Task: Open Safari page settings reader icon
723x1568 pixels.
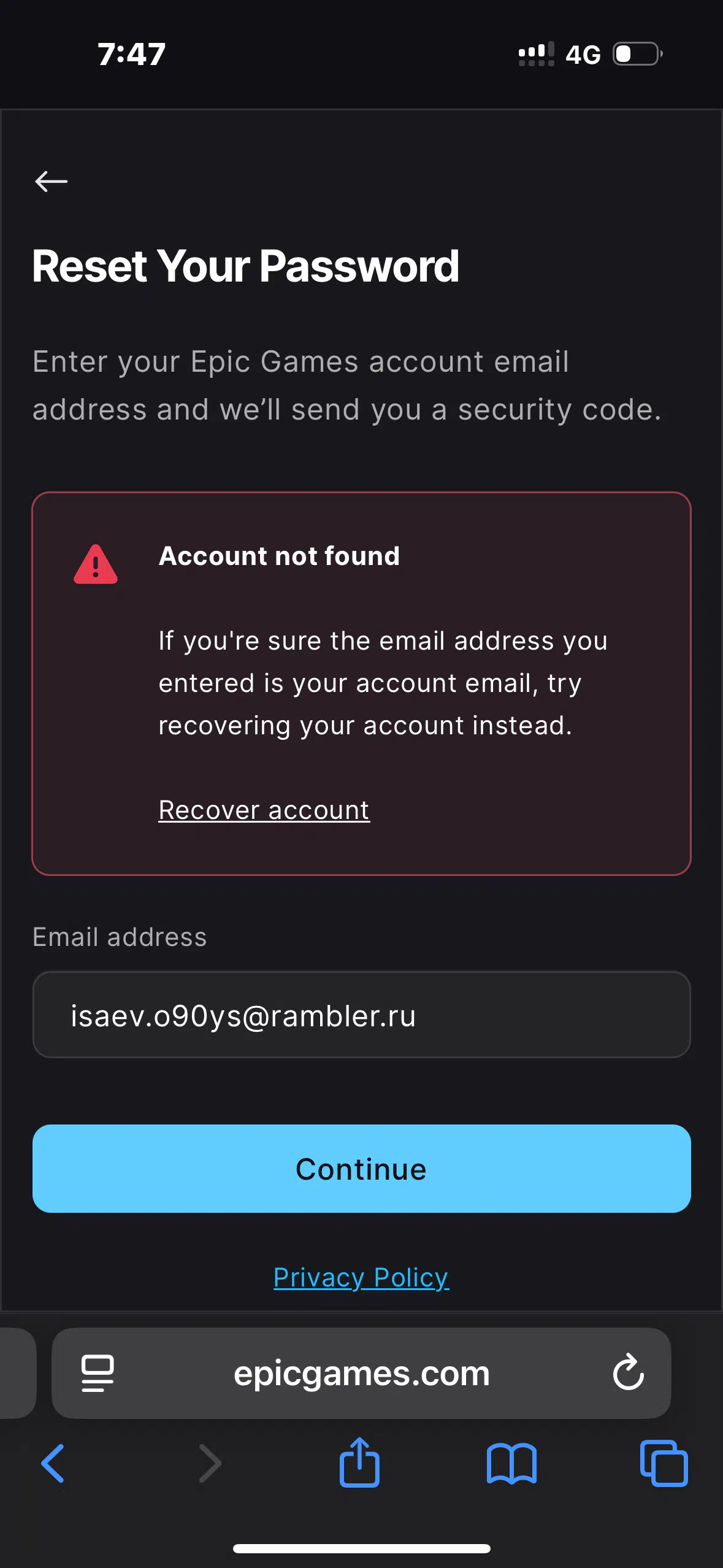Action: 98,1373
